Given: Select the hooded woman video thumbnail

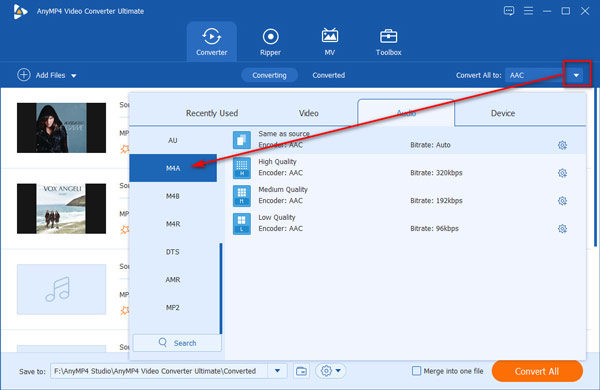Looking at the screenshot, I should pyautogui.click(x=61, y=128).
